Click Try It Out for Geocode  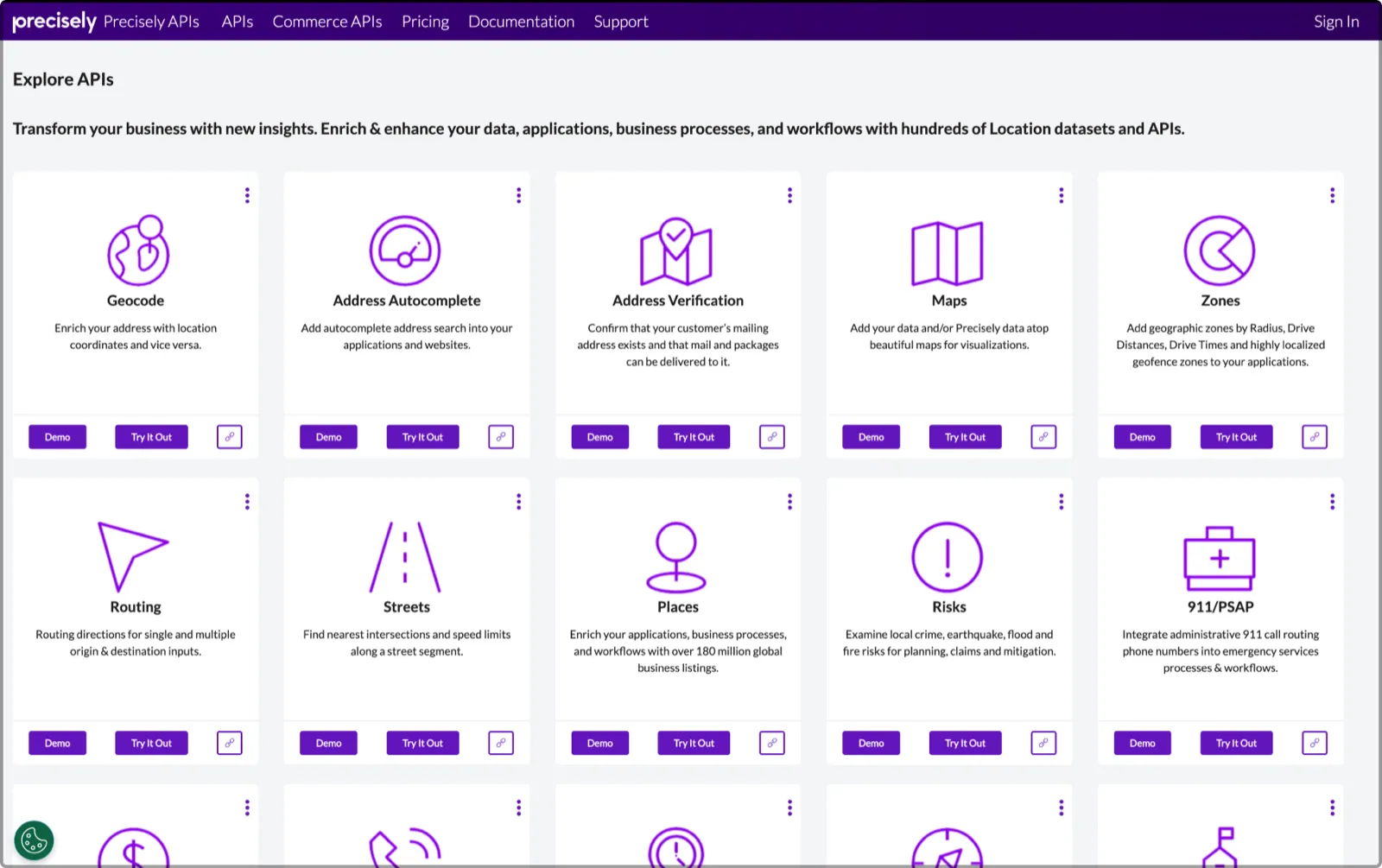coord(151,437)
